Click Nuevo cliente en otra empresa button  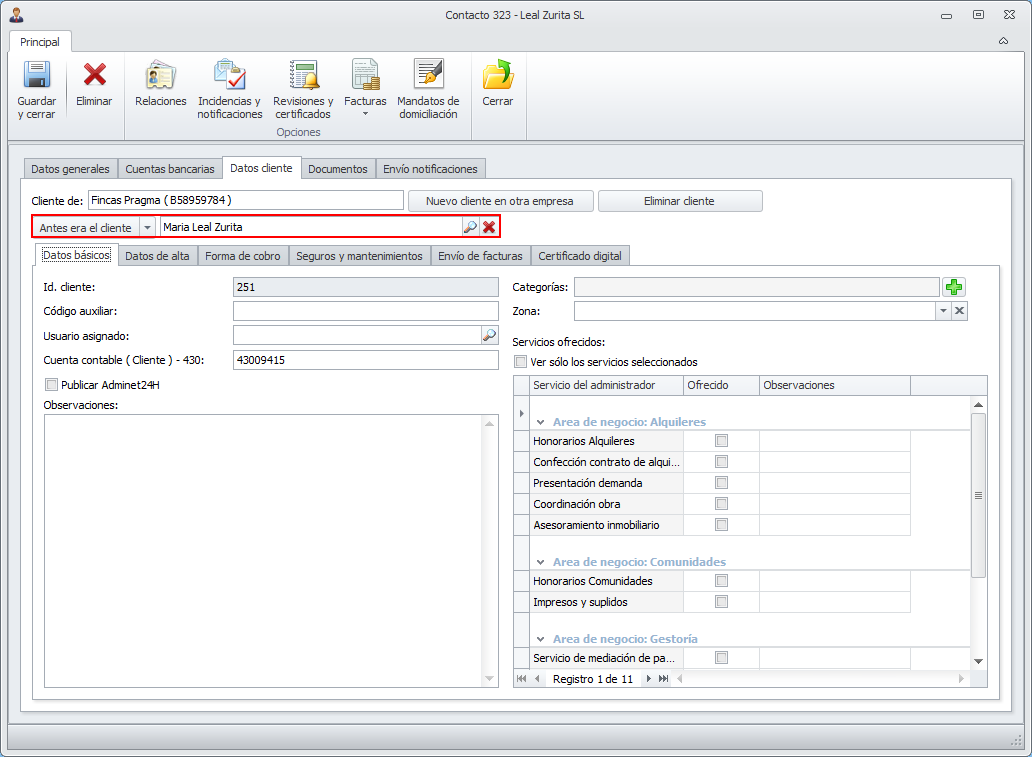coord(500,201)
